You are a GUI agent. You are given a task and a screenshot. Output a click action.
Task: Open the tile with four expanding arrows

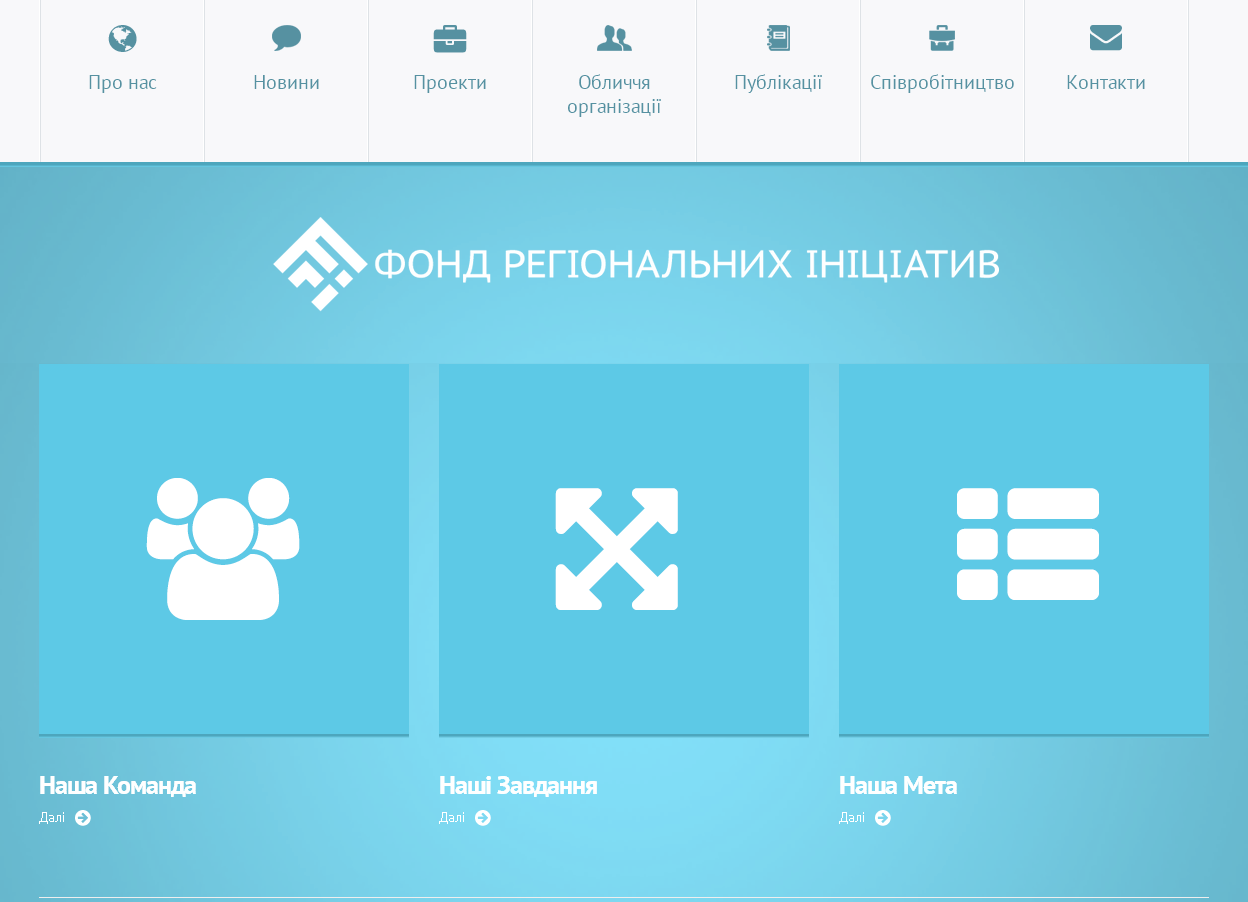point(624,549)
